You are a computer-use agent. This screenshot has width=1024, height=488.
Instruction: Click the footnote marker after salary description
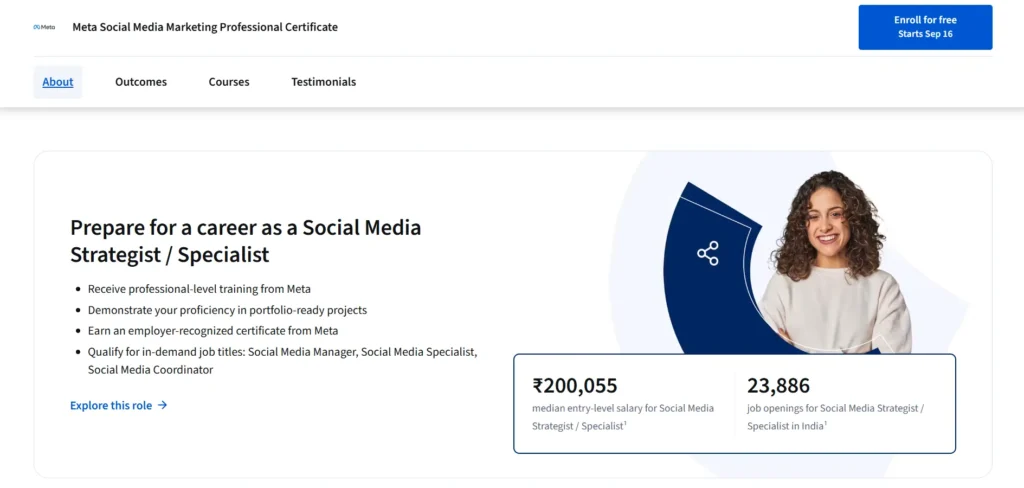(626, 424)
